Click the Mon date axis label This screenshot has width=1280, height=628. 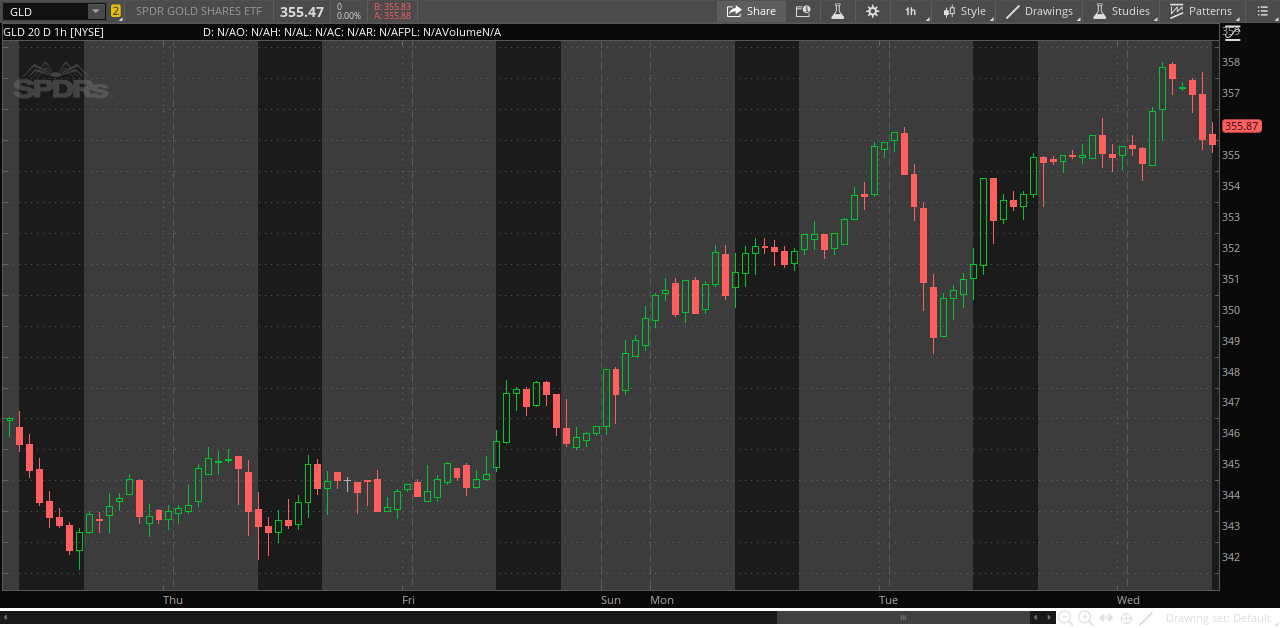(662, 600)
